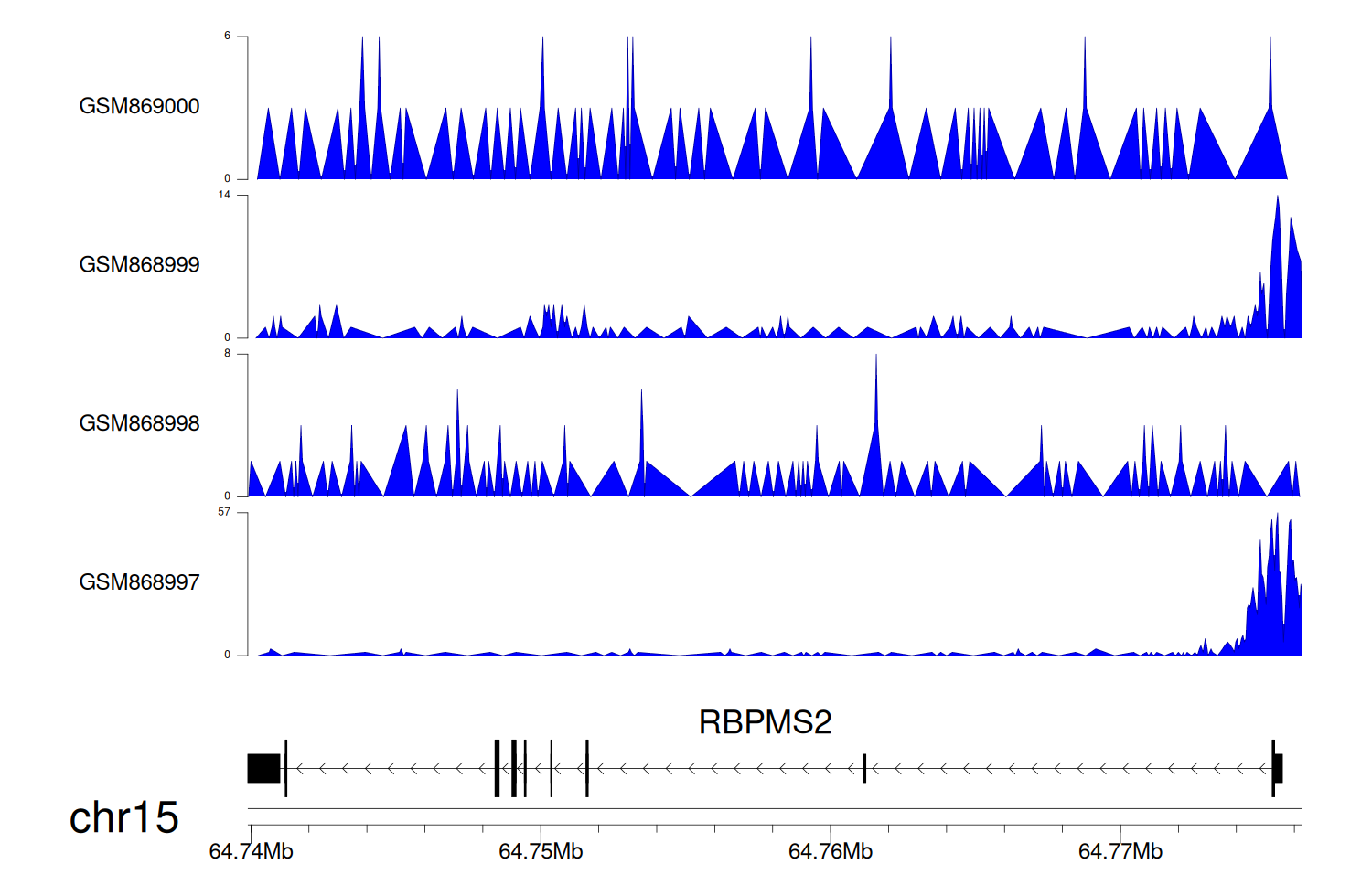Select the 64.77Mb coordinate label
The width and height of the screenshot is (1372, 896).
(1120, 852)
